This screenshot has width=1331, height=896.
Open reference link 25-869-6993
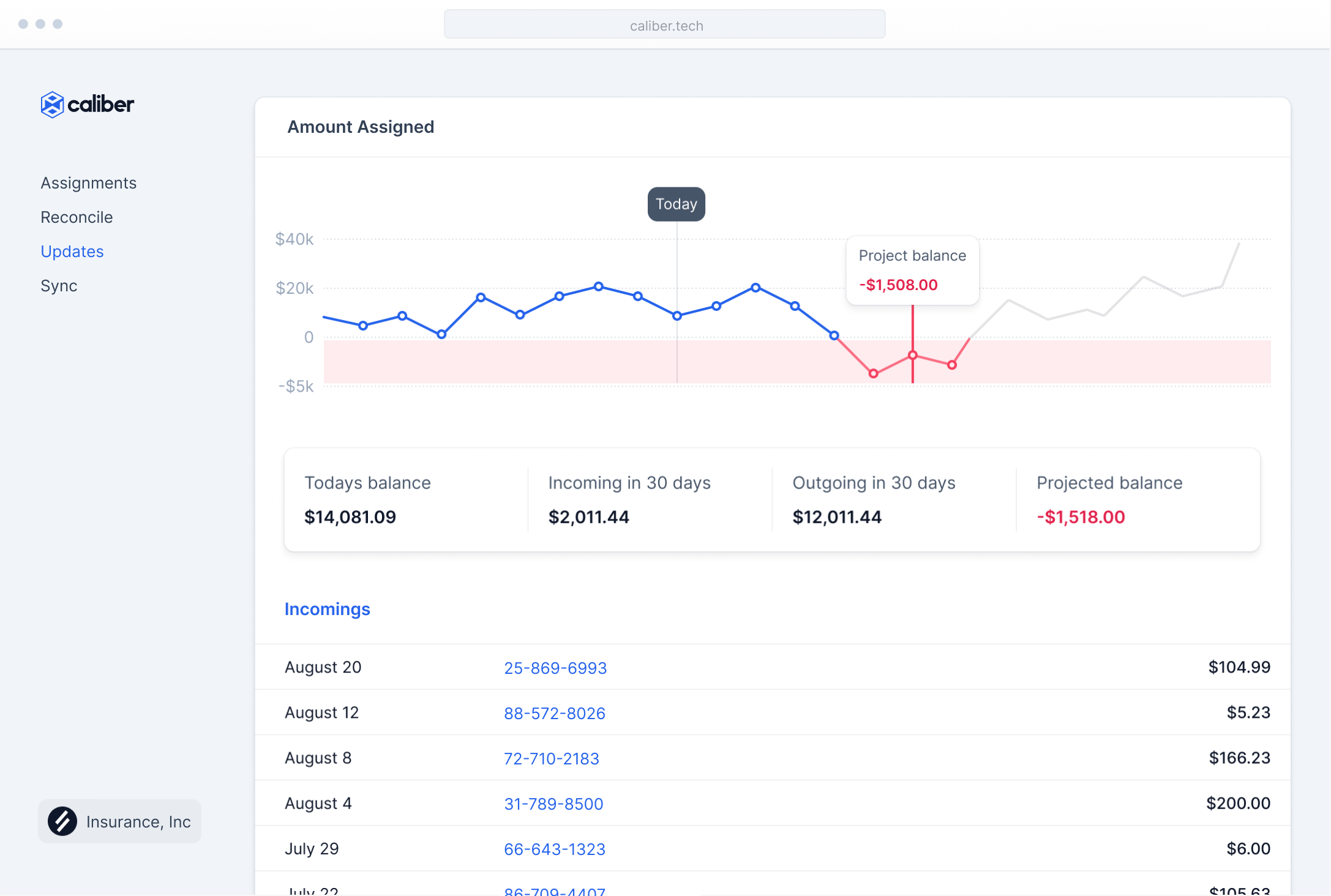point(555,668)
